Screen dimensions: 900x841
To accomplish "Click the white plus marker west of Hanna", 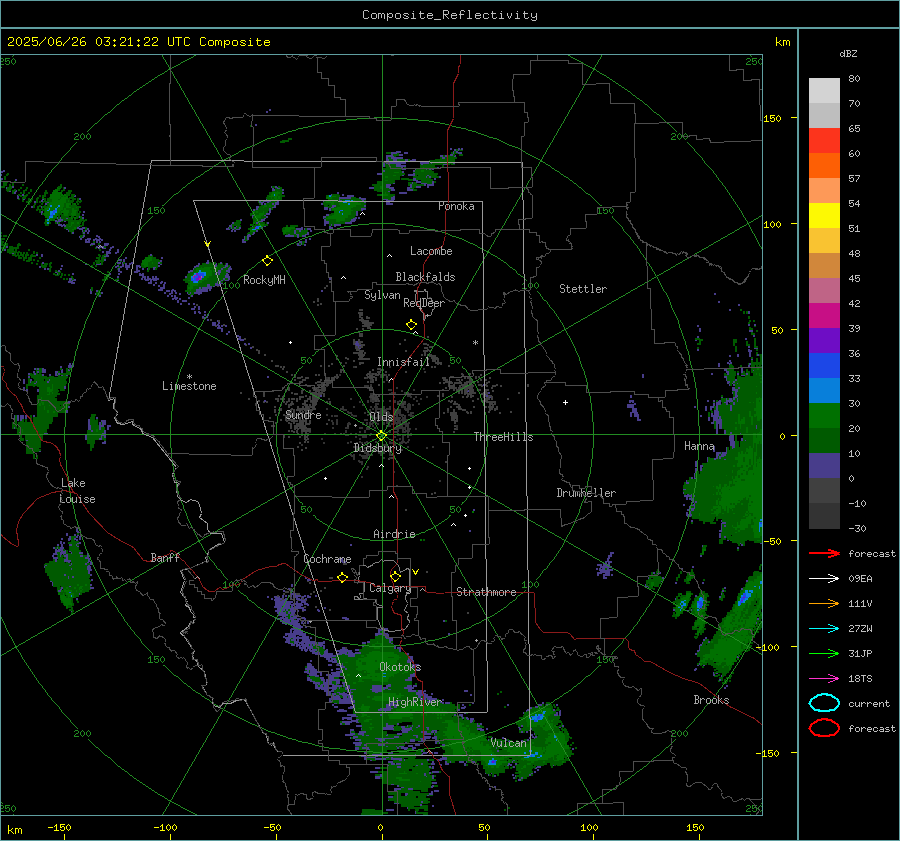I will pyautogui.click(x=565, y=402).
